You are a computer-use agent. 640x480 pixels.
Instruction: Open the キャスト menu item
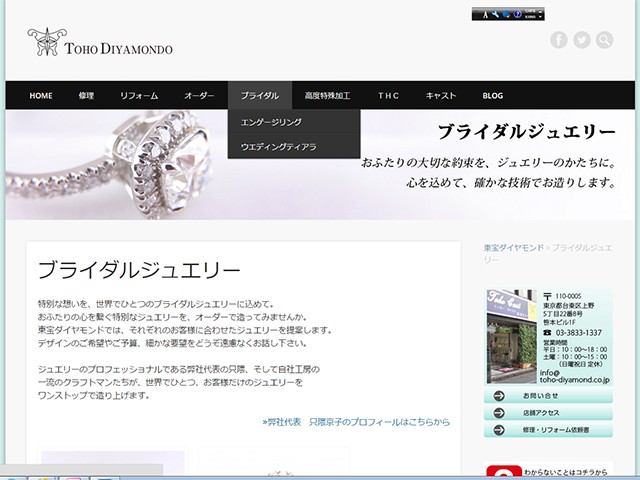(441, 96)
